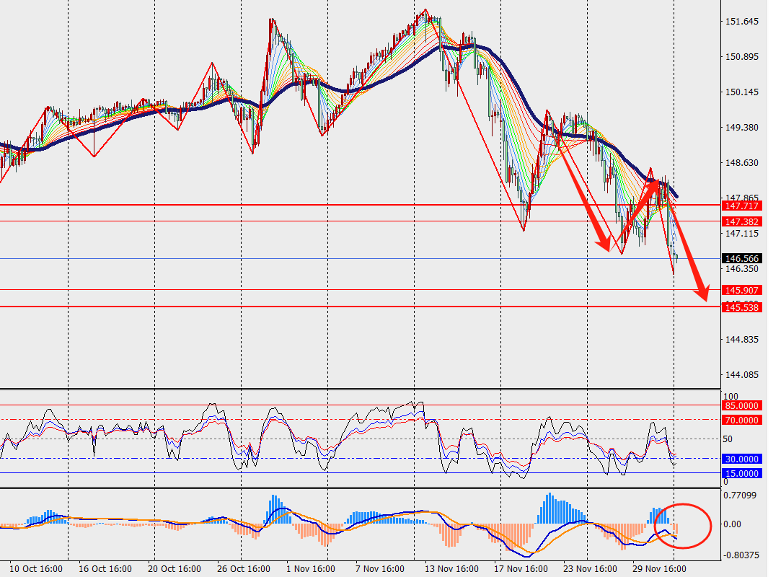Screen dimensions: 770x580
Task: Click the MACD scale value -0.80375
Action: tap(740, 555)
